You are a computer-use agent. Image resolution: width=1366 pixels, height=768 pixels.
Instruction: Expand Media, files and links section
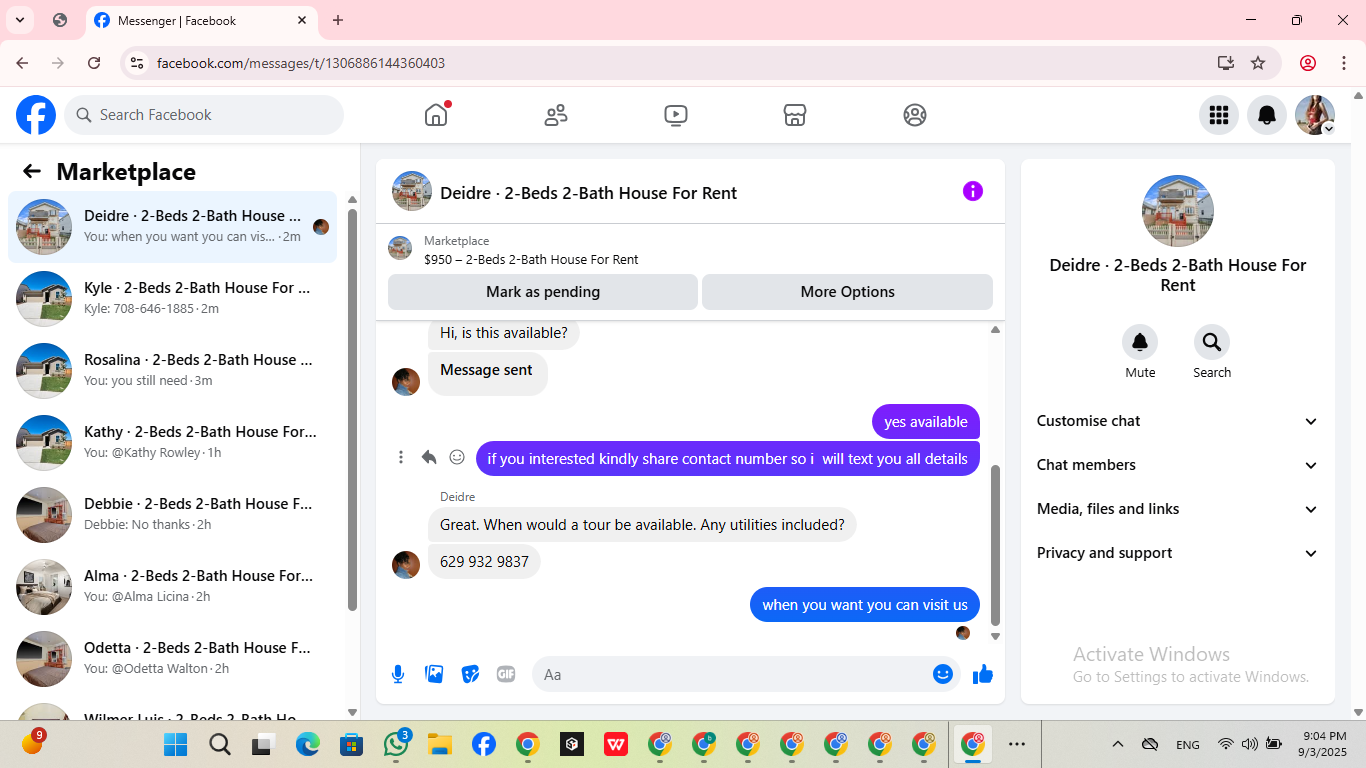click(x=1178, y=509)
